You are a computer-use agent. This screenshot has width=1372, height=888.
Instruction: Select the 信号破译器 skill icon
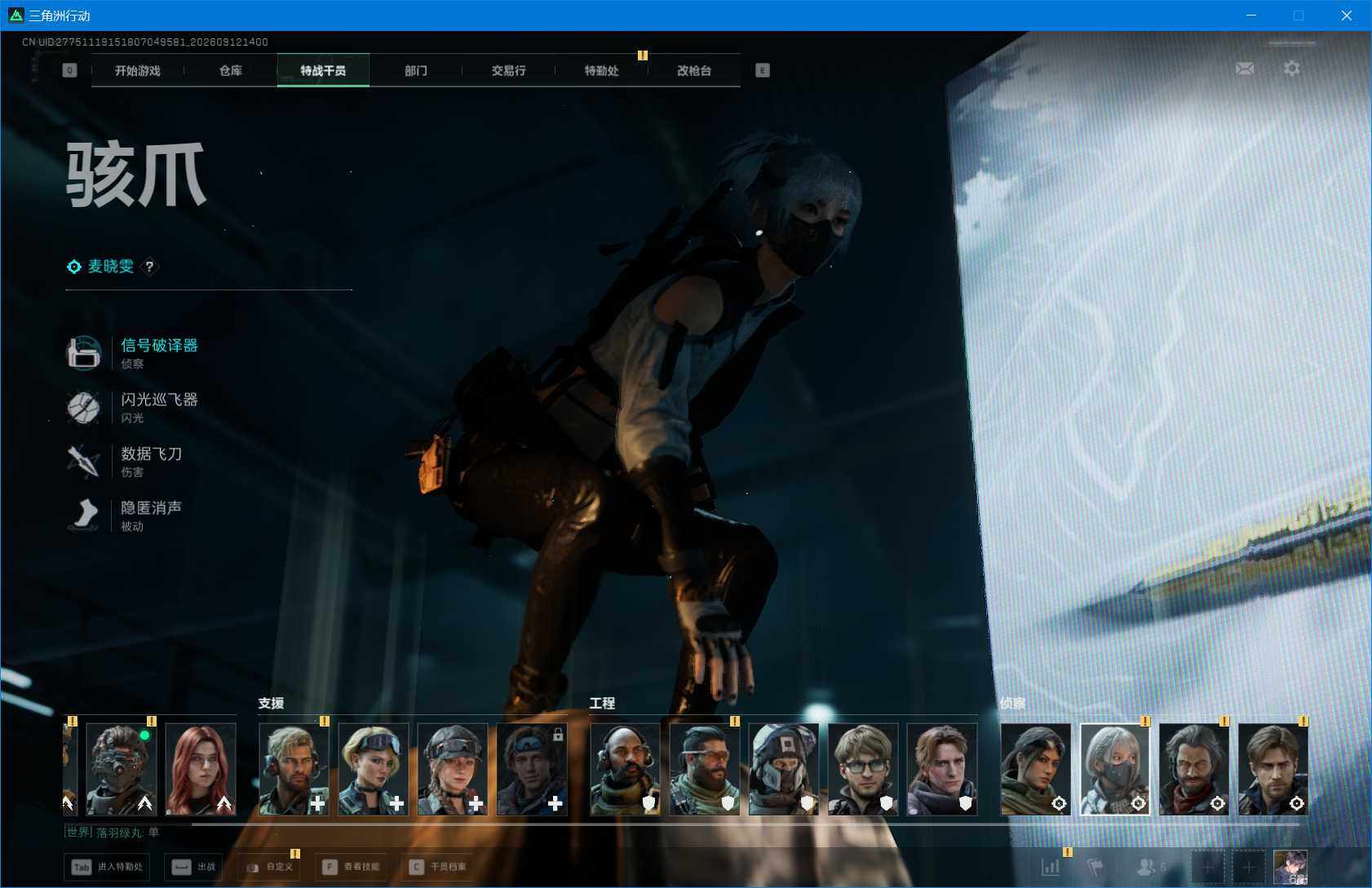click(84, 353)
